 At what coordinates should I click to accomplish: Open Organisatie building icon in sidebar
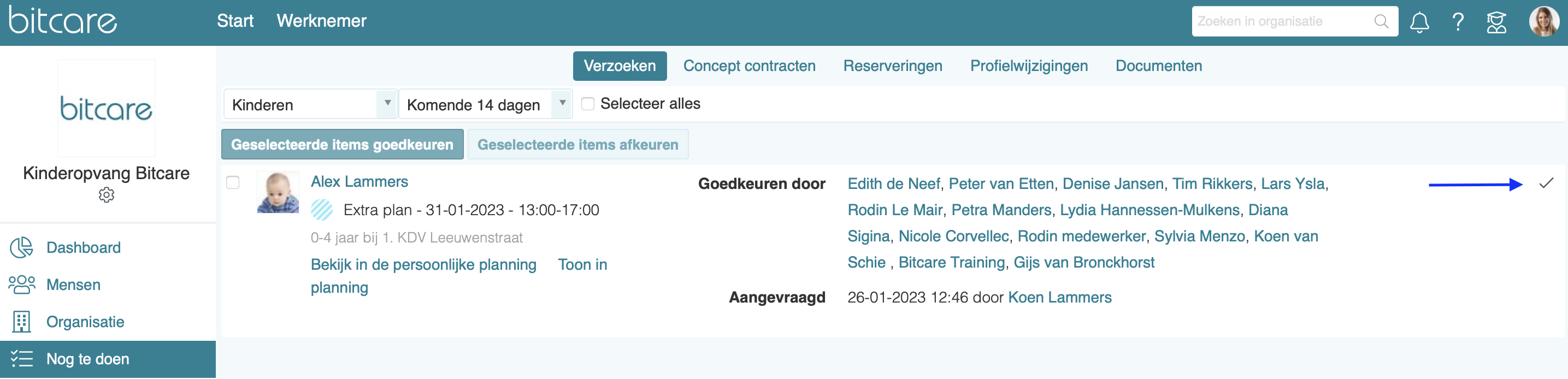pyautogui.click(x=22, y=322)
